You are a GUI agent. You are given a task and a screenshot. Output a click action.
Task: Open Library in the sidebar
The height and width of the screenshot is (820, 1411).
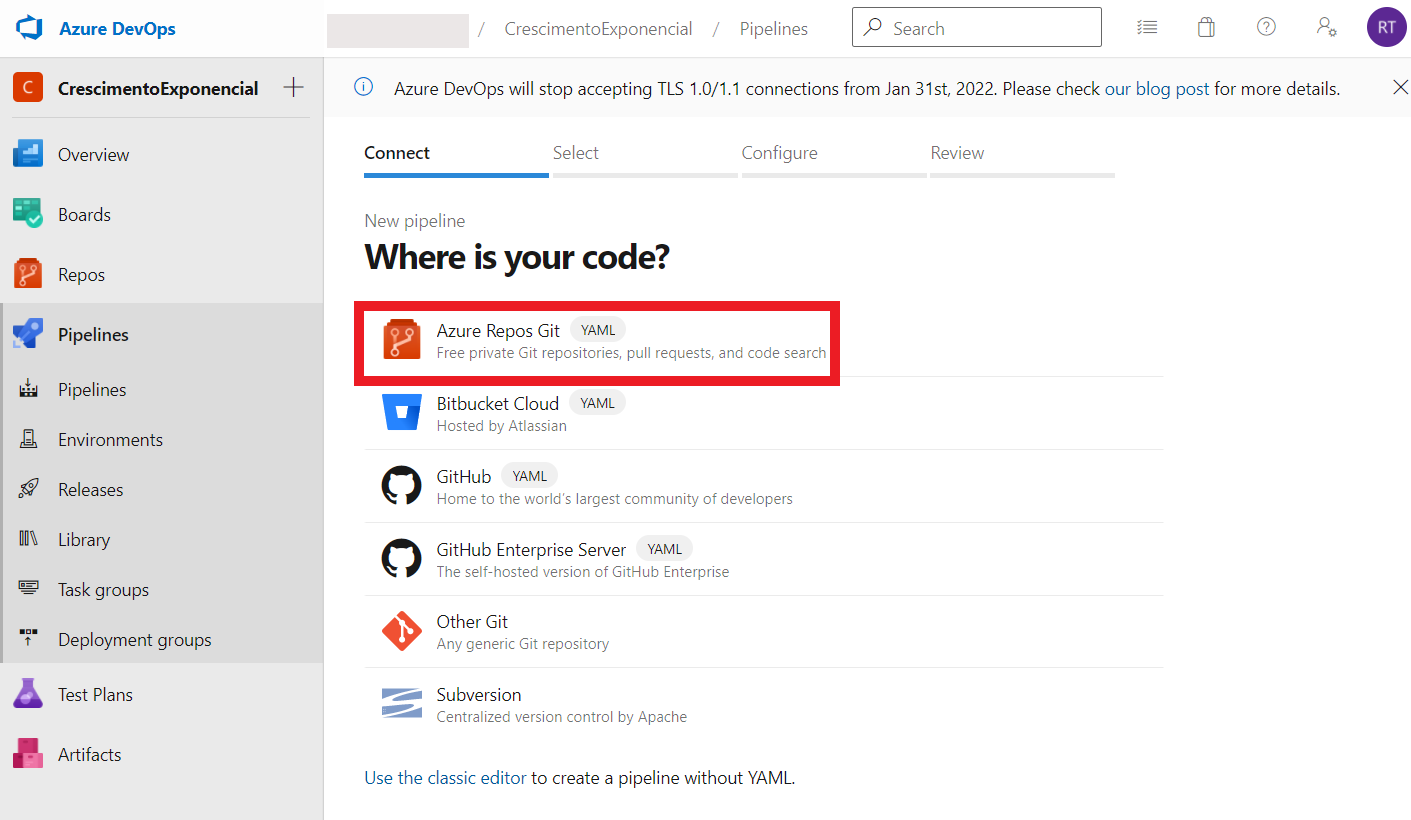(x=162, y=539)
